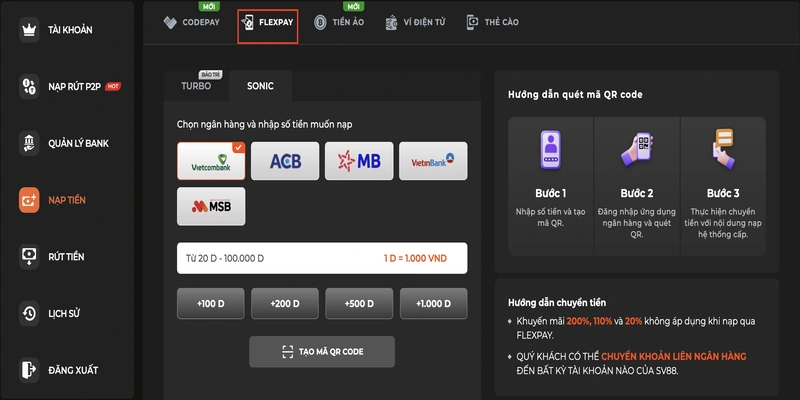Image resolution: width=800 pixels, height=400 pixels.
Task: Open Lịch Sử history clock icon
Action: click(x=28, y=314)
